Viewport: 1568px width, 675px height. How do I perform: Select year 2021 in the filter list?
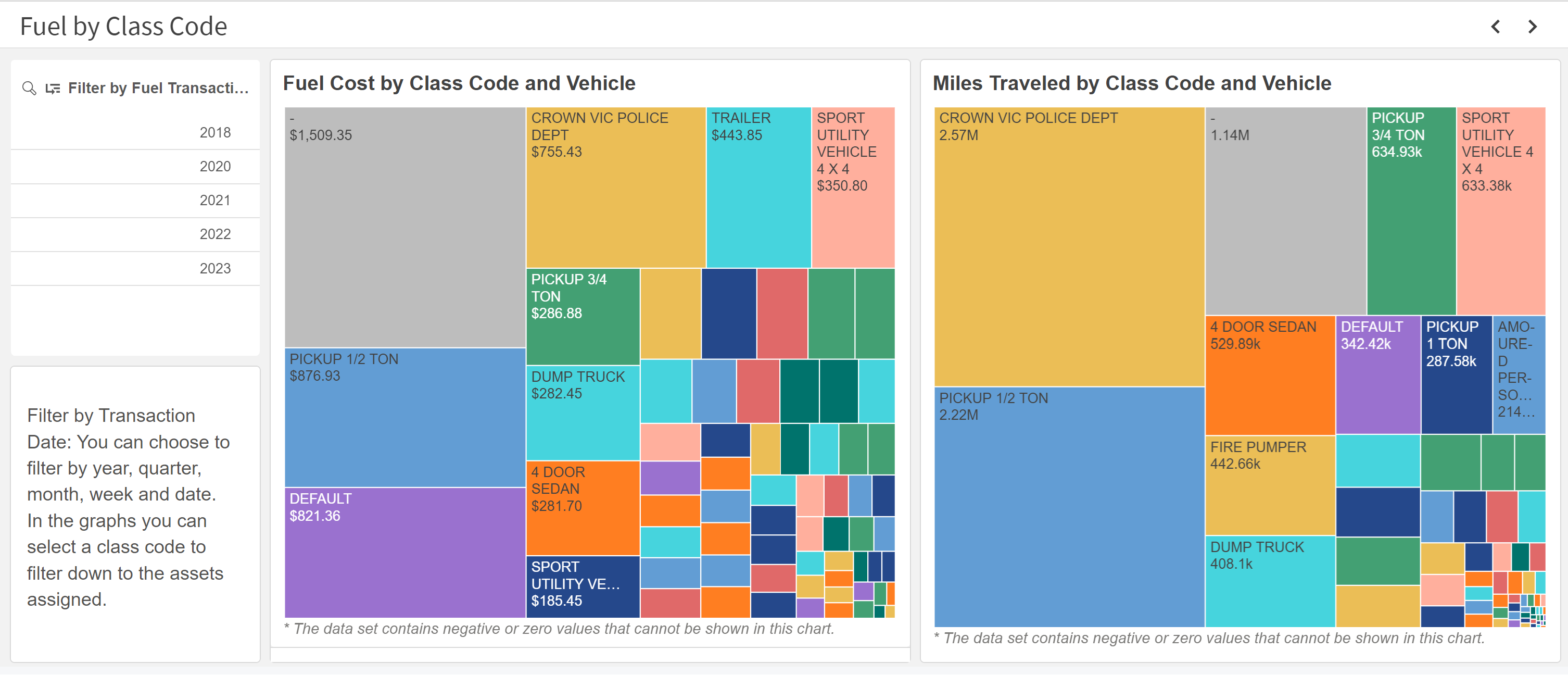(x=215, y=201)
